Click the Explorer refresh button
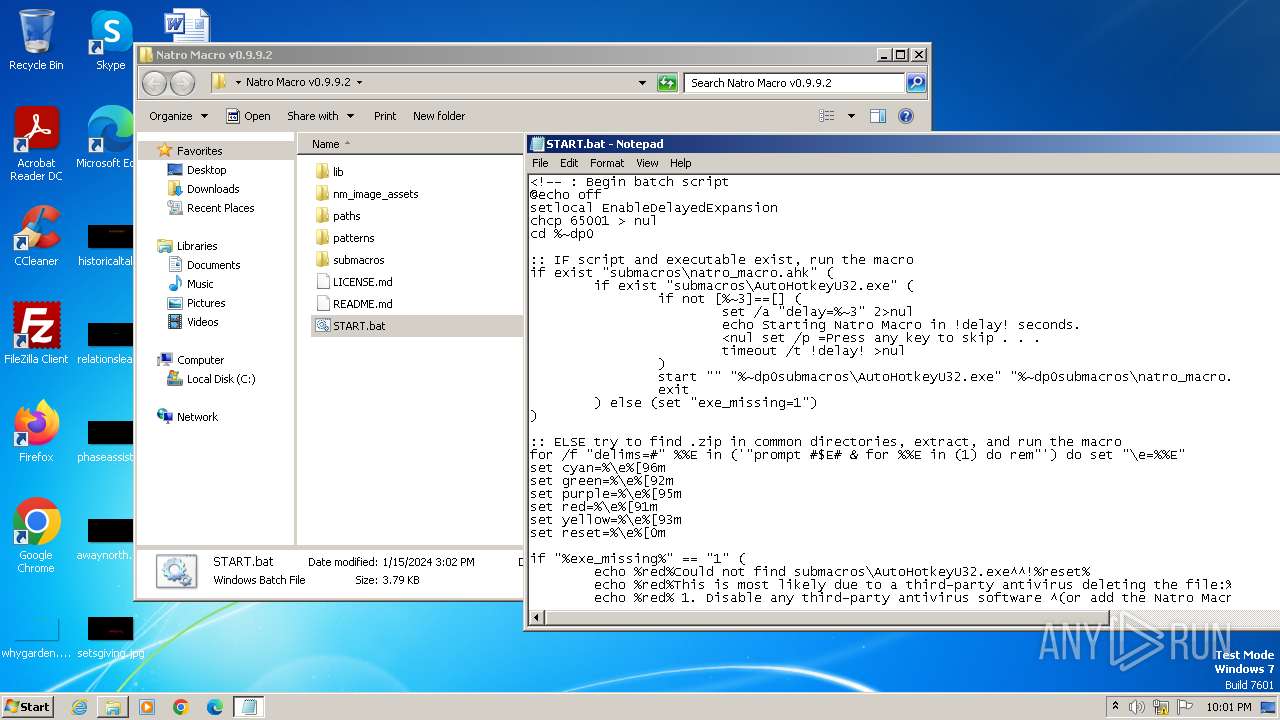 coord(667,83)
